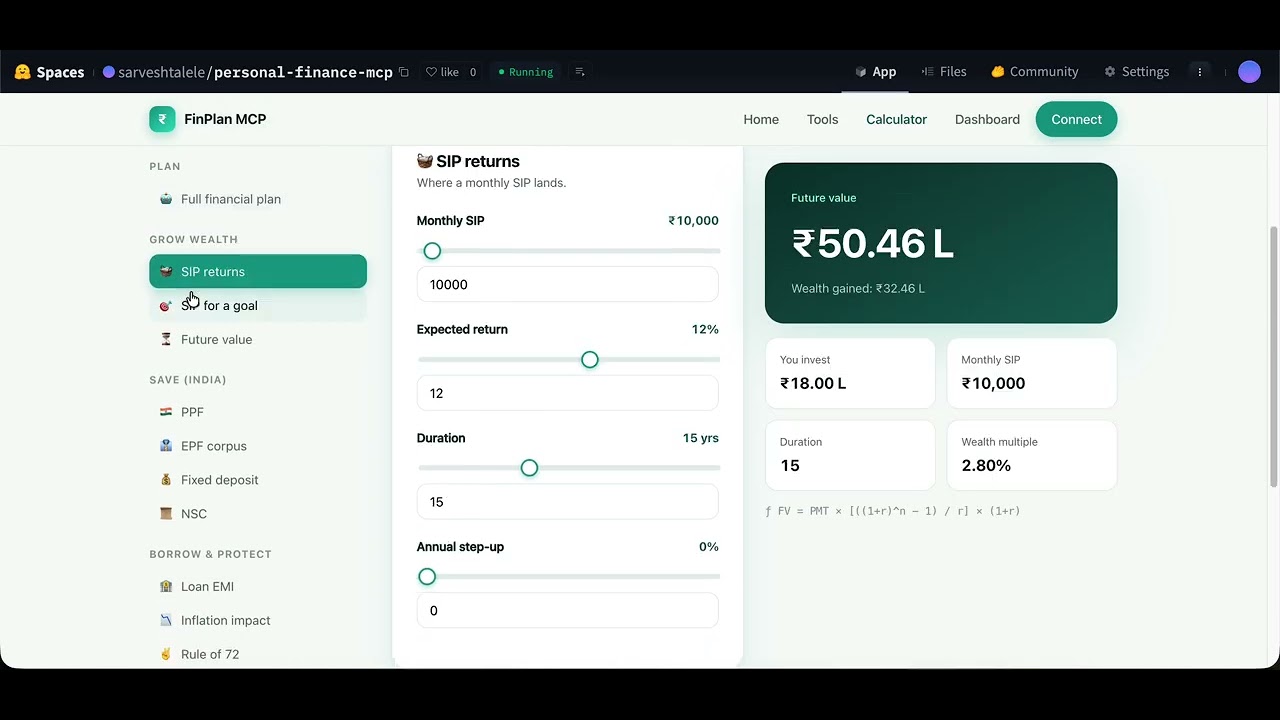
Task: Click the Future value hourglass icon
Action: click(166, 340)
